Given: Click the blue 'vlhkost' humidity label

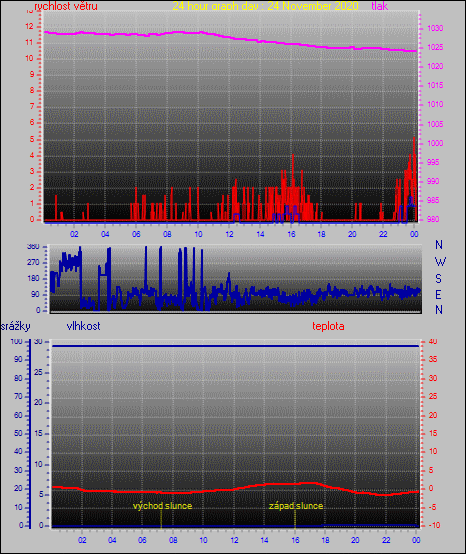Looking at the screenshot, I should (83, 326).
